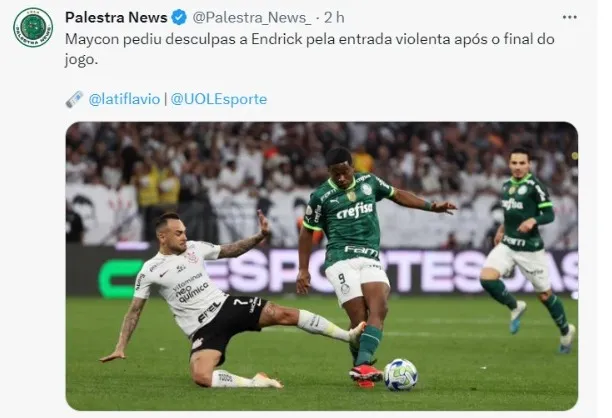Open the @latiflavio mention
The width and height of the screenshot is (612, 418).
pyautogui.click(x=124, y=99)
